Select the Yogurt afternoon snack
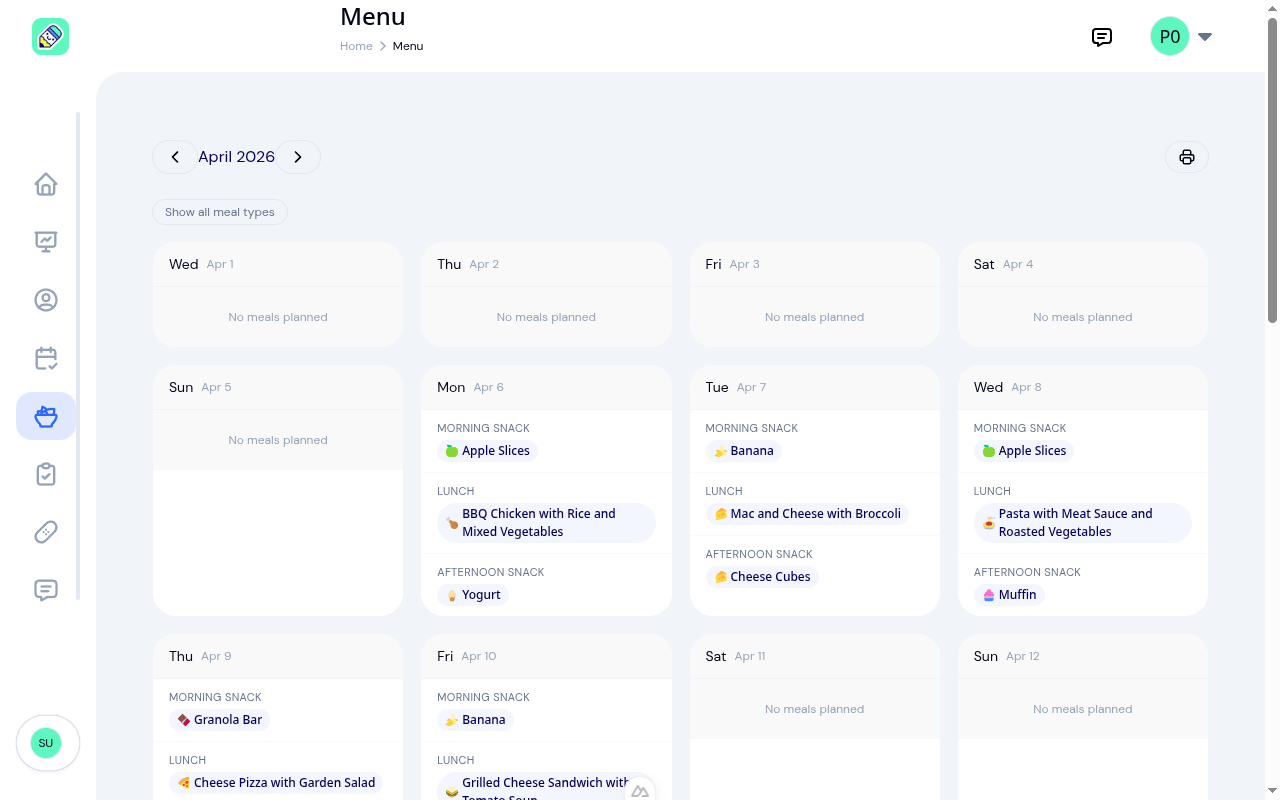 (x=473, y=595)
